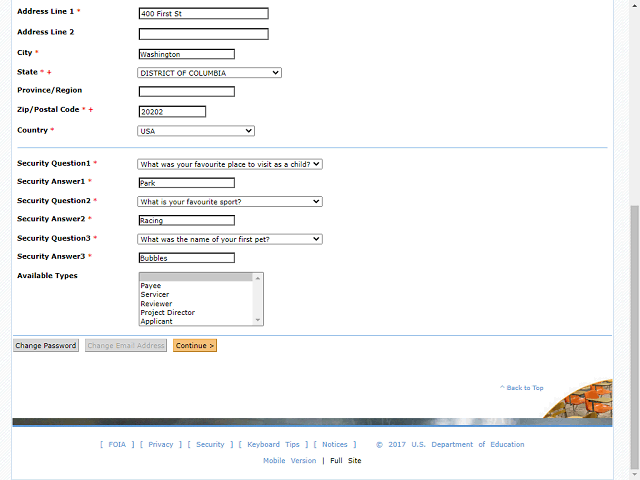Select Applicant in Available Types list
The height and width of the screenshot is (480, 640).
pyautogui.click(x=196, y=321)
